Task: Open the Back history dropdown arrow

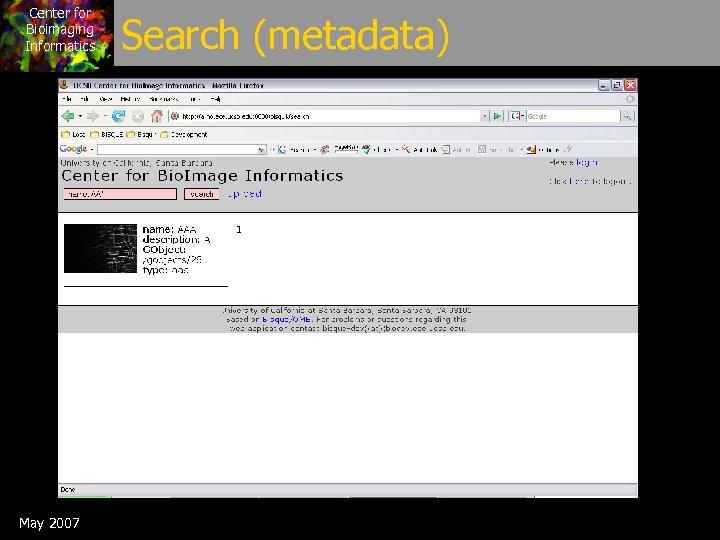Action: [x=80, y=116]
